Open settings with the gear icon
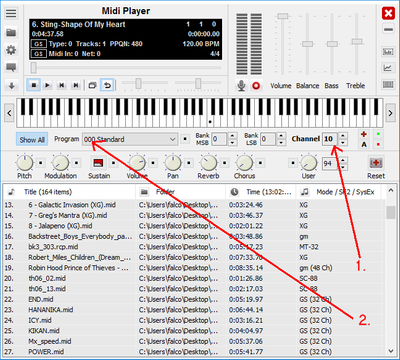 (x=11, y=50)
